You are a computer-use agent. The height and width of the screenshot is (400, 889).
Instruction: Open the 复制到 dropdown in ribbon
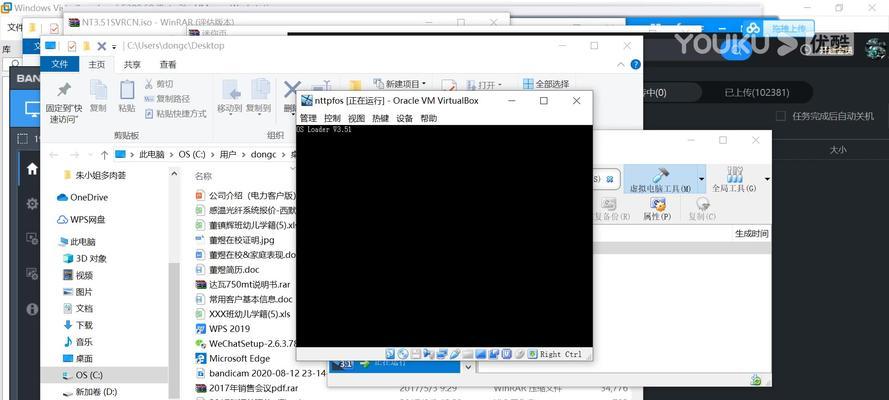click(x=259, y=97)
